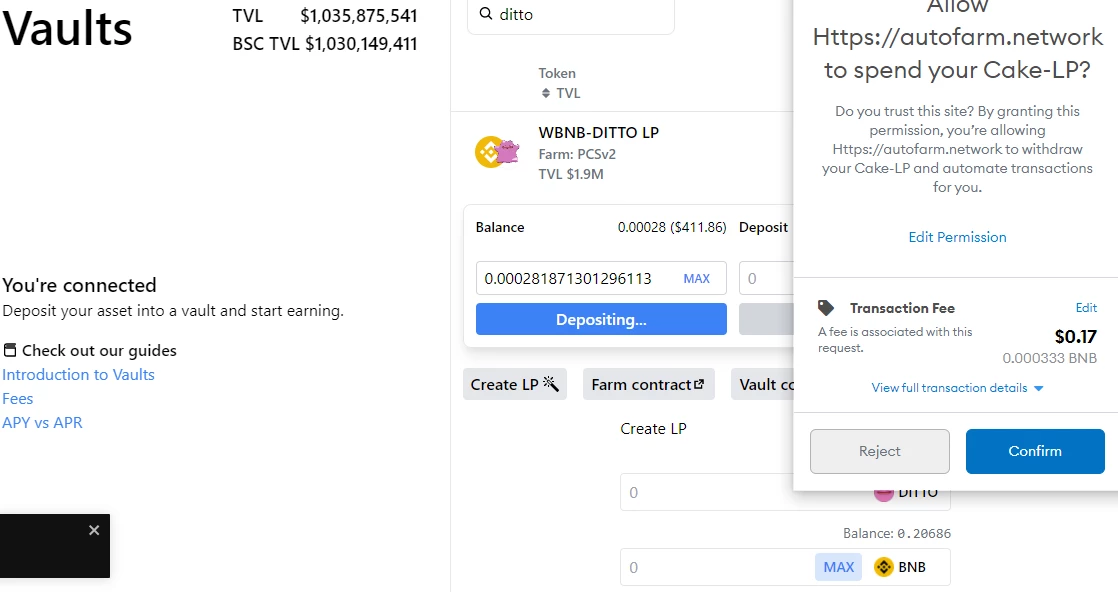Click the TVL $1,035,875,541 value
Viewport: 1118px width, 592px height.
click(359, 16)
